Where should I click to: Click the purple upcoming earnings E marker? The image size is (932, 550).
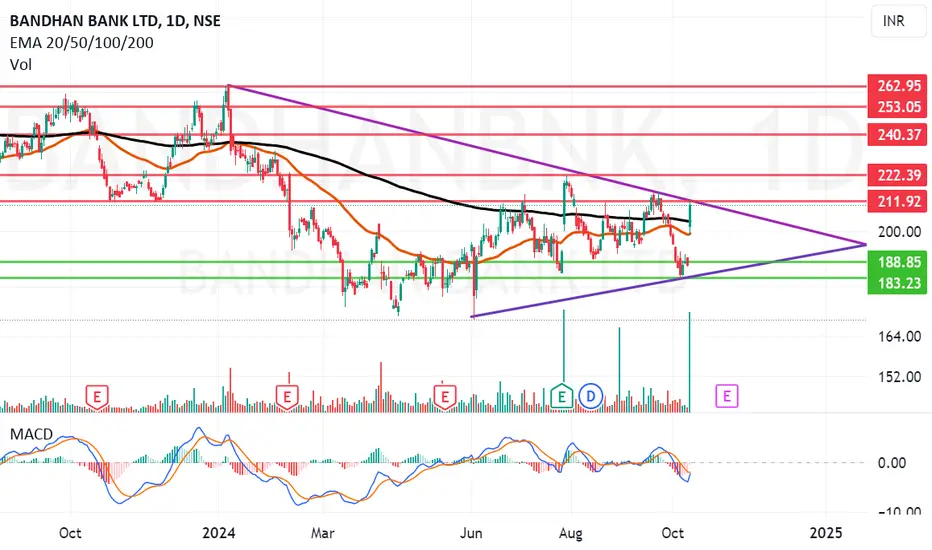pos(726,395)
